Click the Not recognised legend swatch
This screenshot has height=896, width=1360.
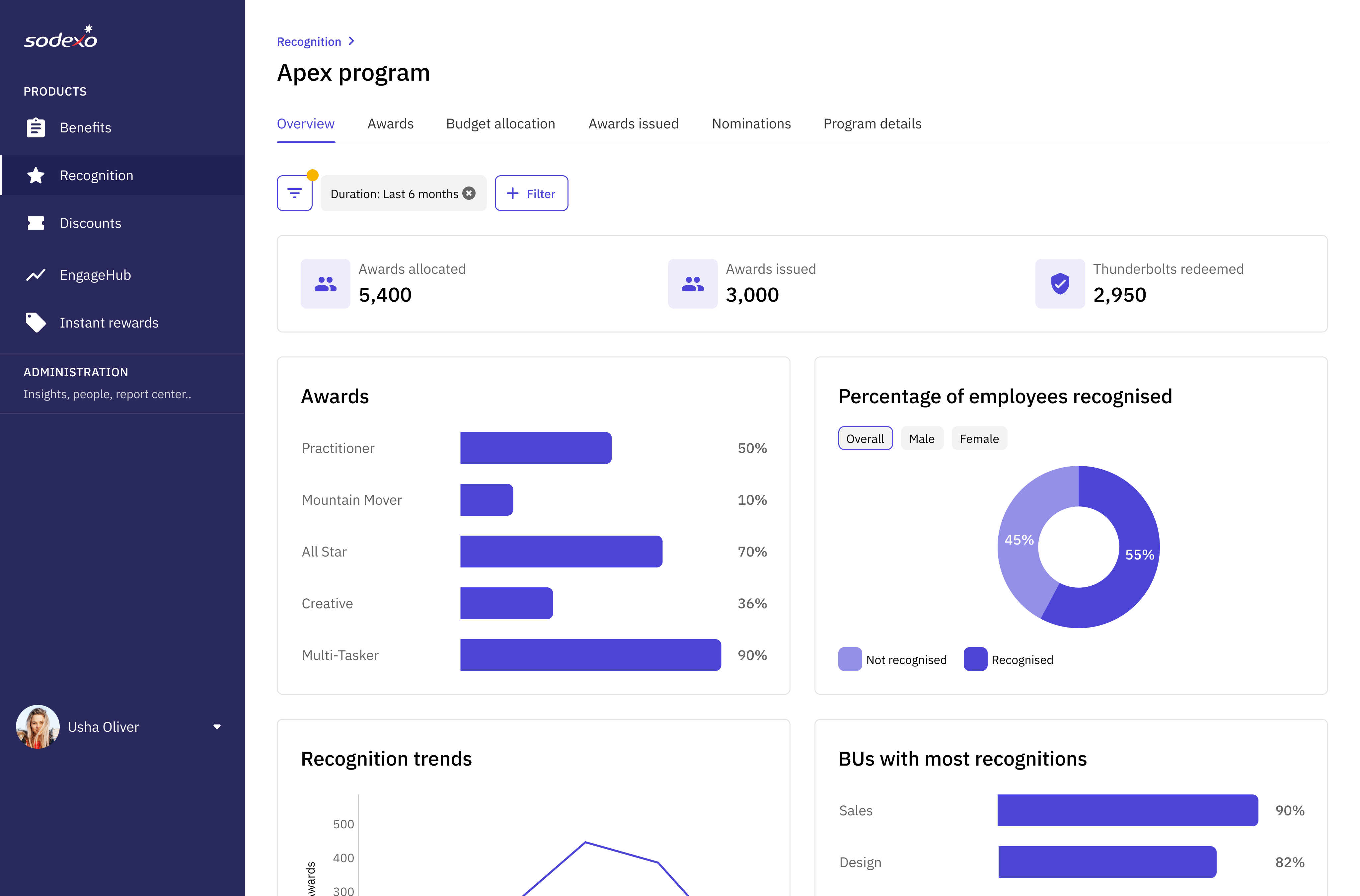click(x=850, y=659)
